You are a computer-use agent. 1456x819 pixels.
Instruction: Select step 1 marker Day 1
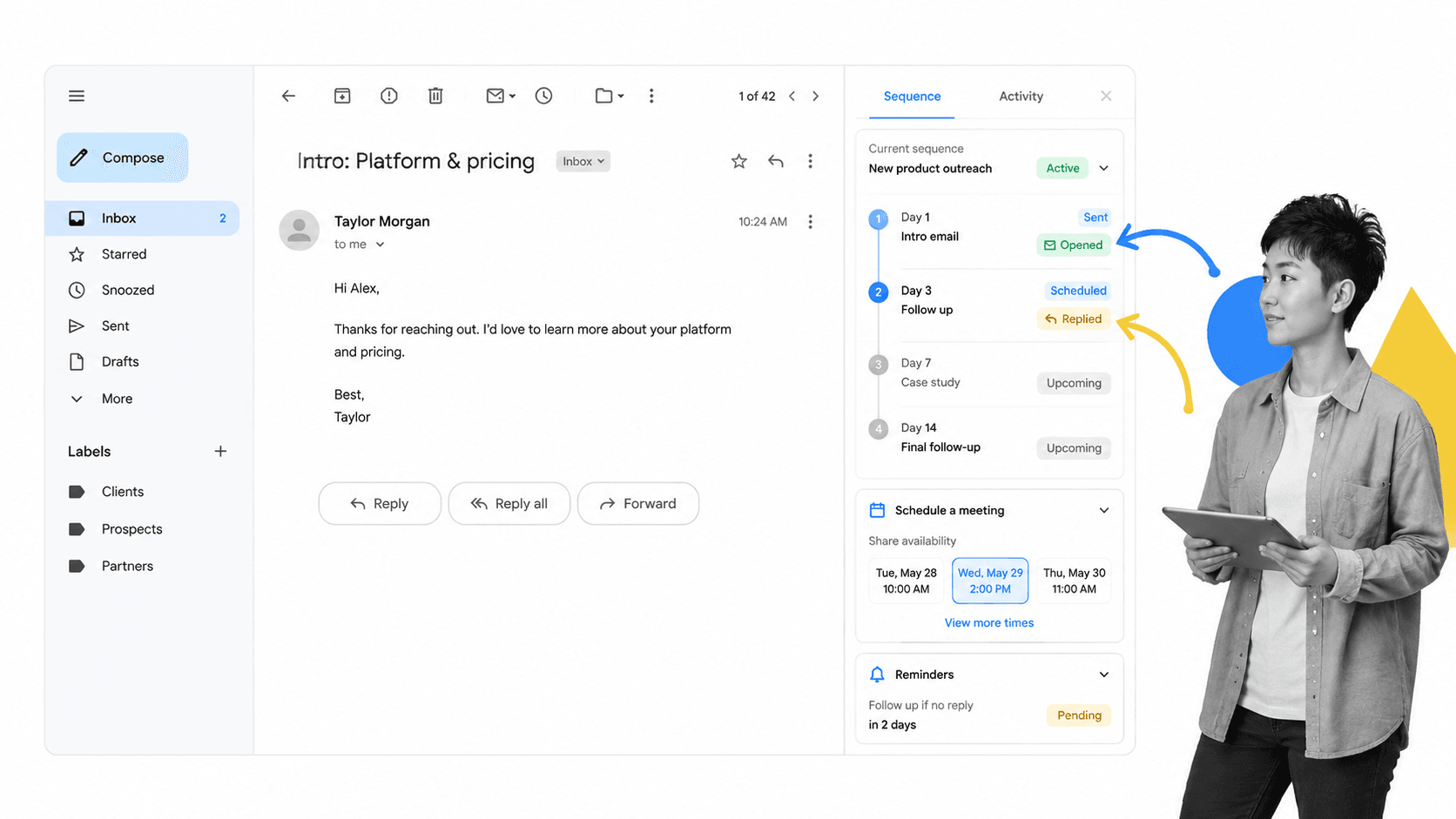(879, 218)
